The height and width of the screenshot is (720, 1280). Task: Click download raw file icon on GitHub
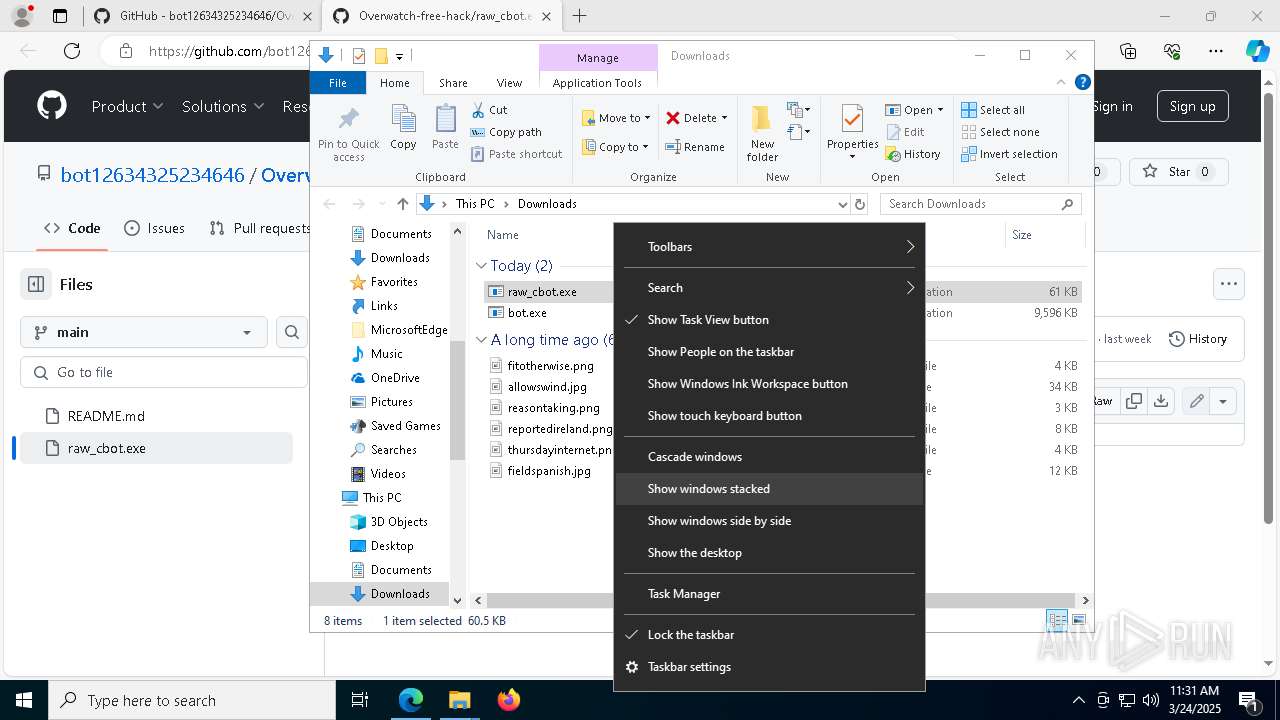1161,401
